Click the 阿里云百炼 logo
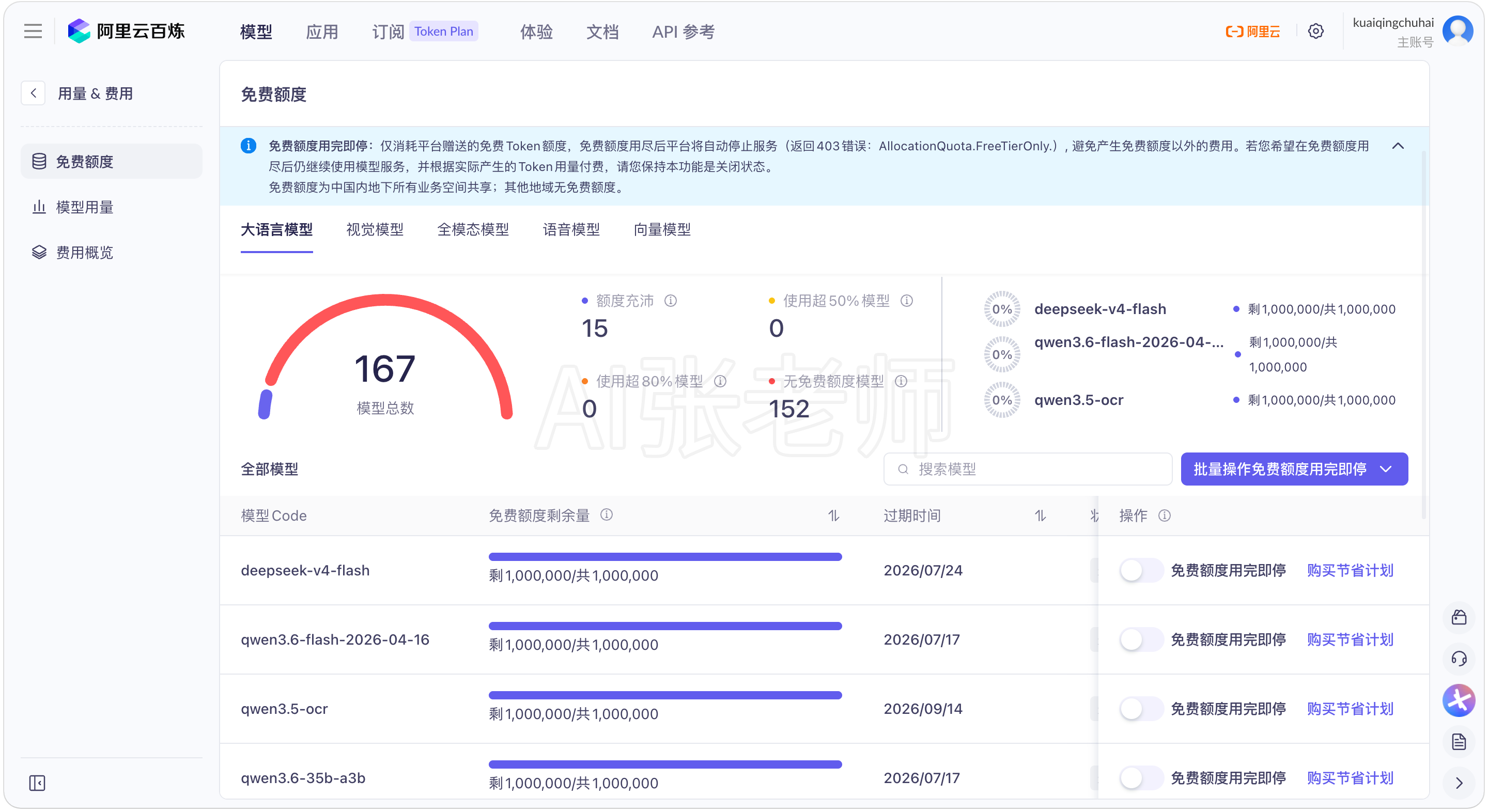Screen dimensions: 1488x812 click(x=126, y=31)
